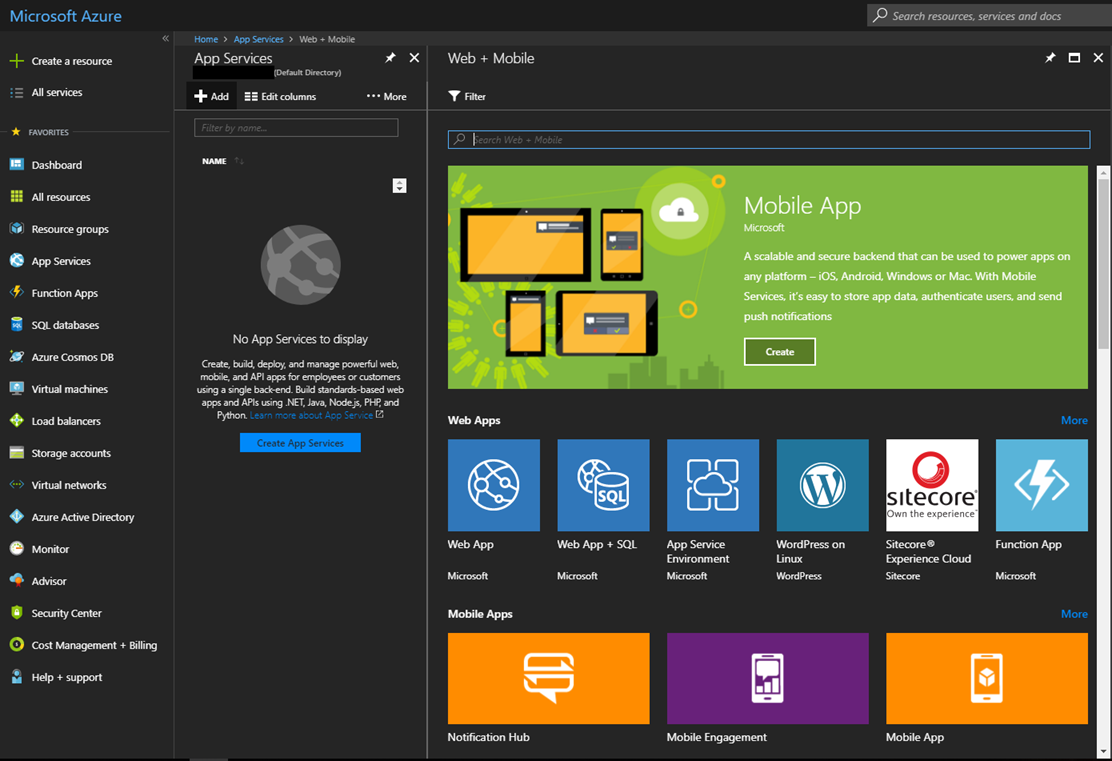This screenshot has width=1112, height=761.
Task: Click the Load balancers diamond icon
Action: (16, 421)
